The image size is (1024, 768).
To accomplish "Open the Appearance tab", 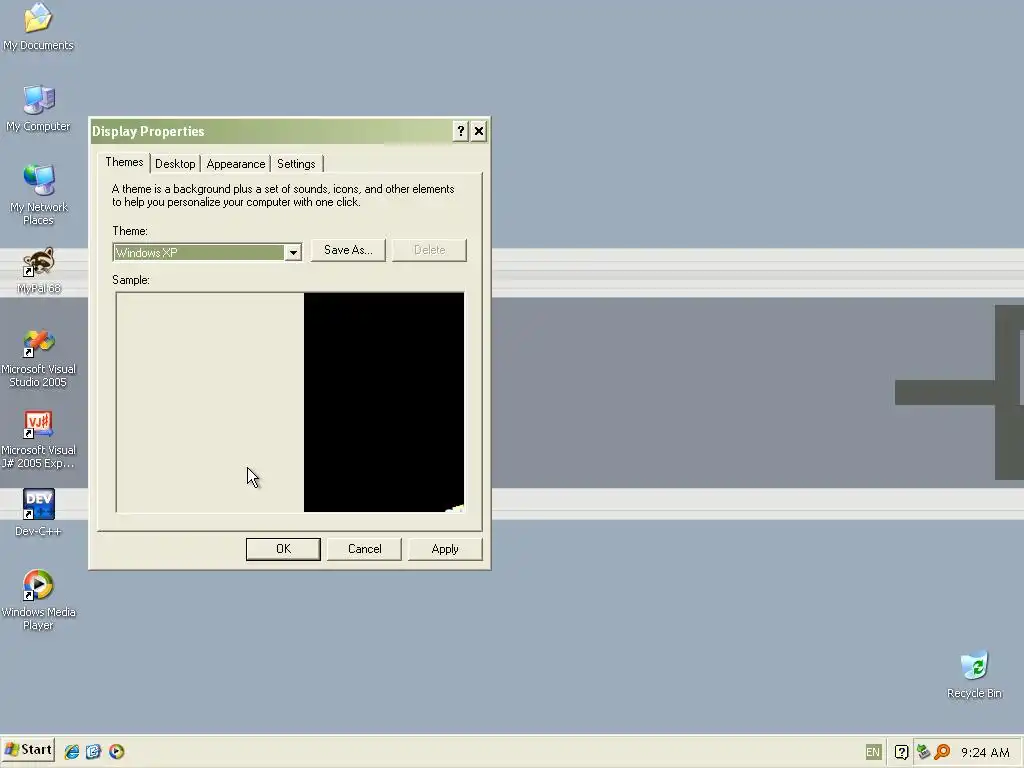I will 236,164.
